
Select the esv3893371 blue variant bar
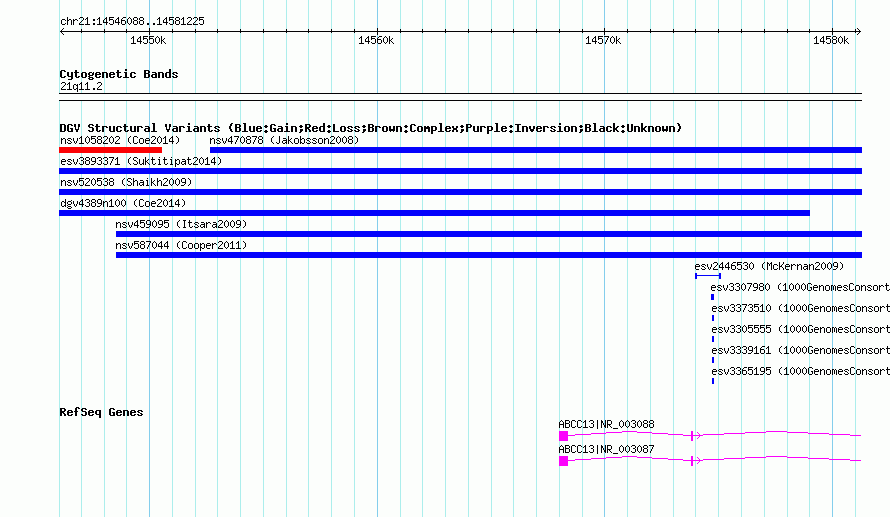(x=460, y=171)
